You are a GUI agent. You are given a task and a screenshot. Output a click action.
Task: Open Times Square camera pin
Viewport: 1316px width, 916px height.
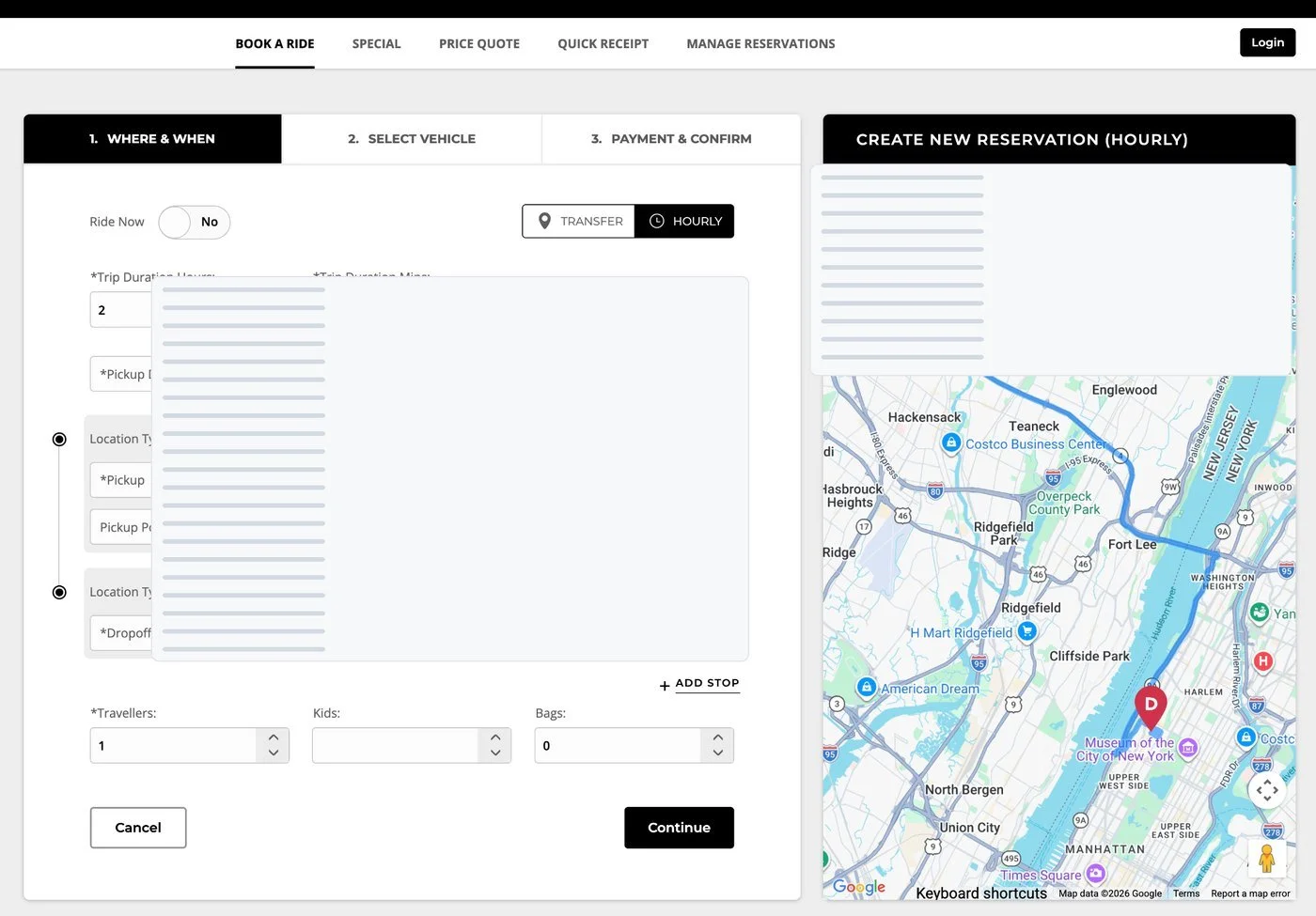(1095, 874)
